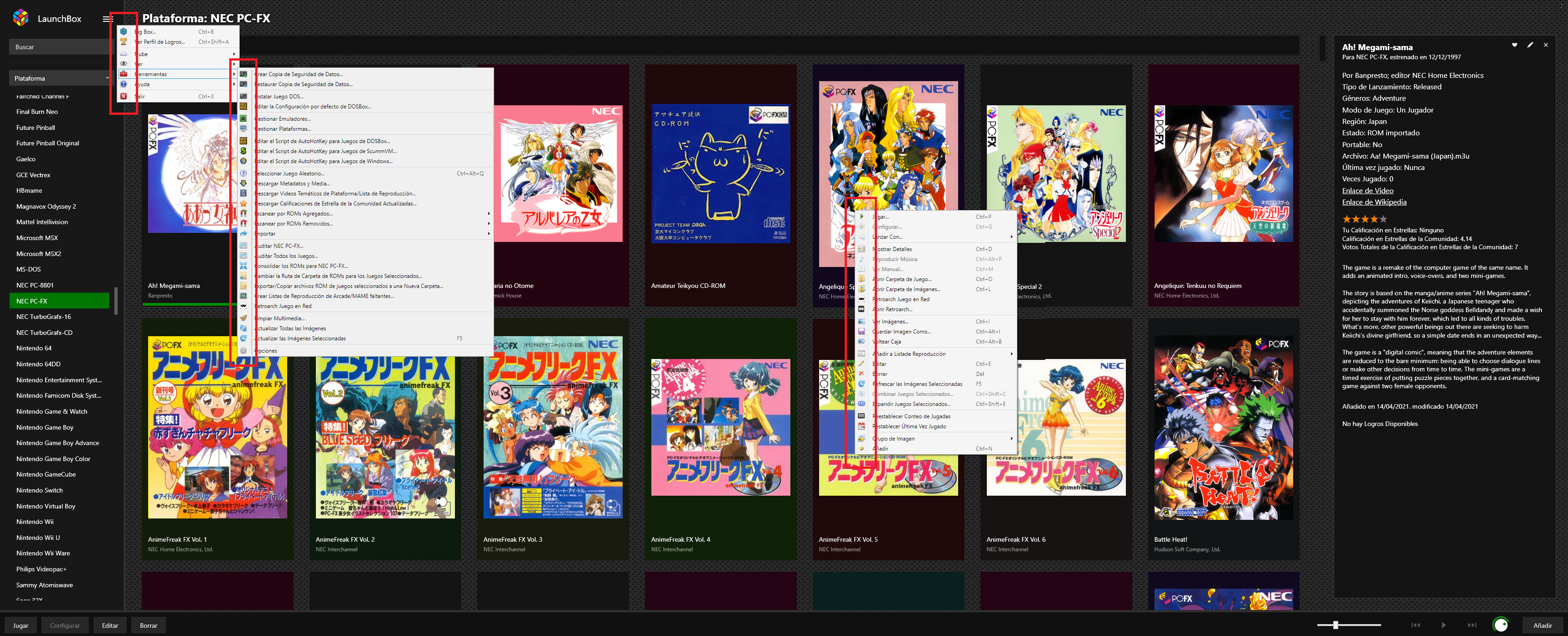Toggle the heart favorite for Ah! Megami-sama
Screen dimensions: 1568x636
point(1514,45)
